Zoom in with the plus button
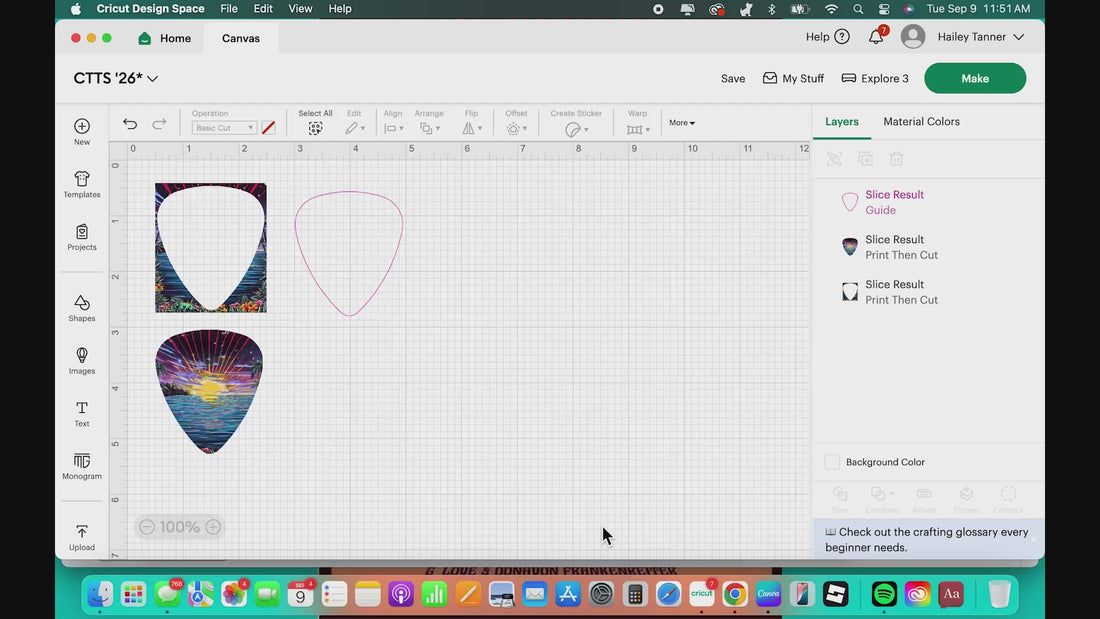This screenshot has height=619, width=1100. (213, 527)
